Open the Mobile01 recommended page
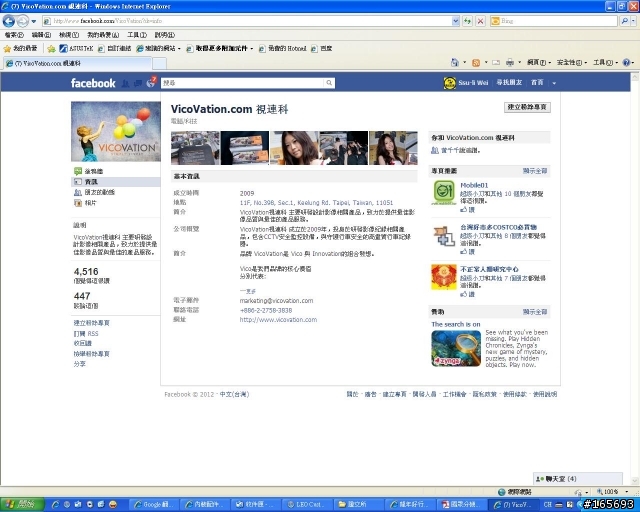The image size is (640, 512). [x=474, y=185]
